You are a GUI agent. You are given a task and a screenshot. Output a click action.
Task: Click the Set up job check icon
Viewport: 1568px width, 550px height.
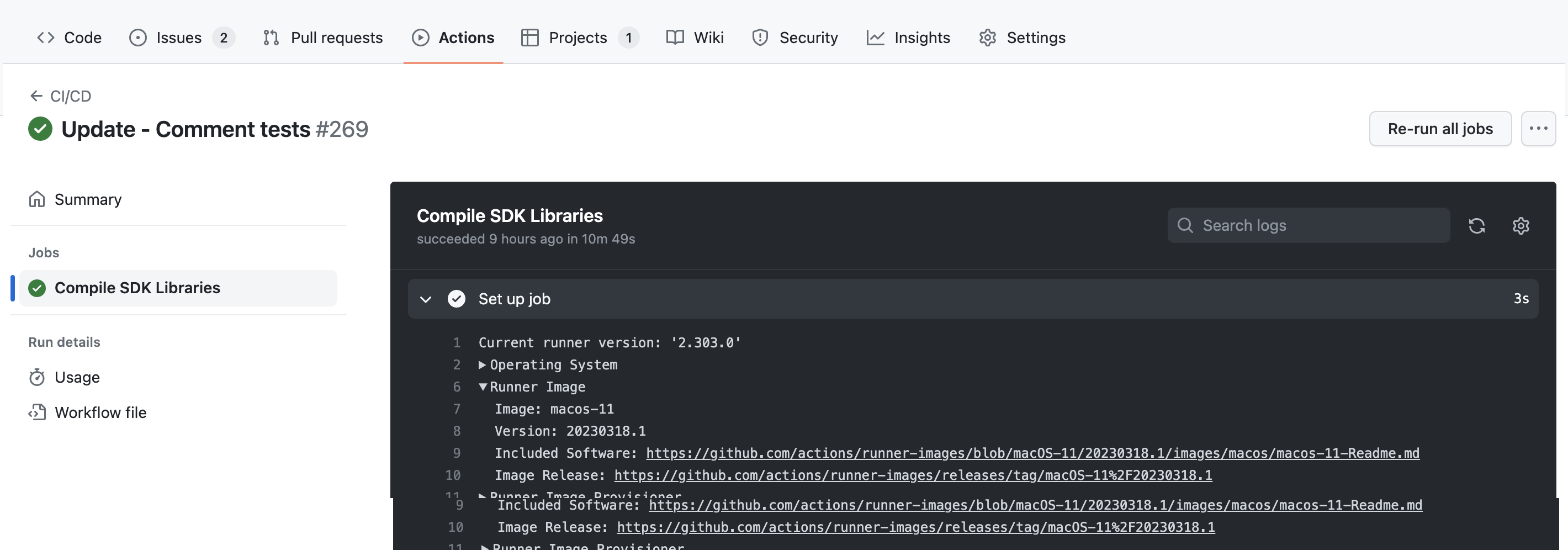coord(457,298)
